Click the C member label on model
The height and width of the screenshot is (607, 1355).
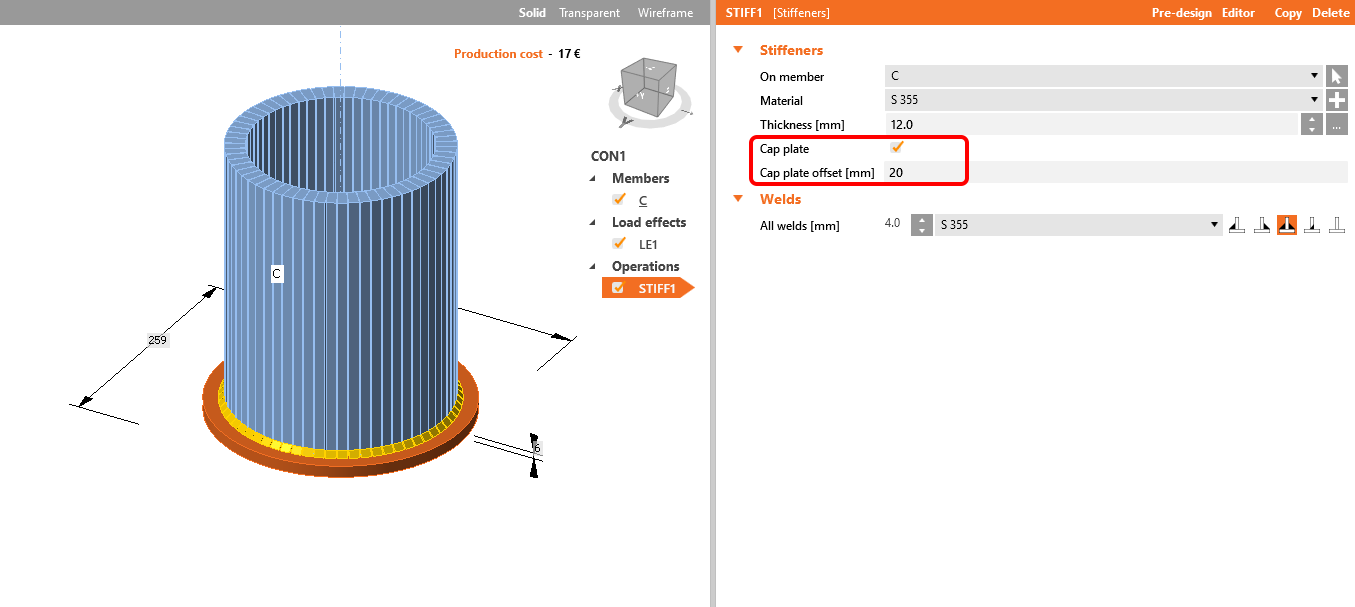[277, 273]
